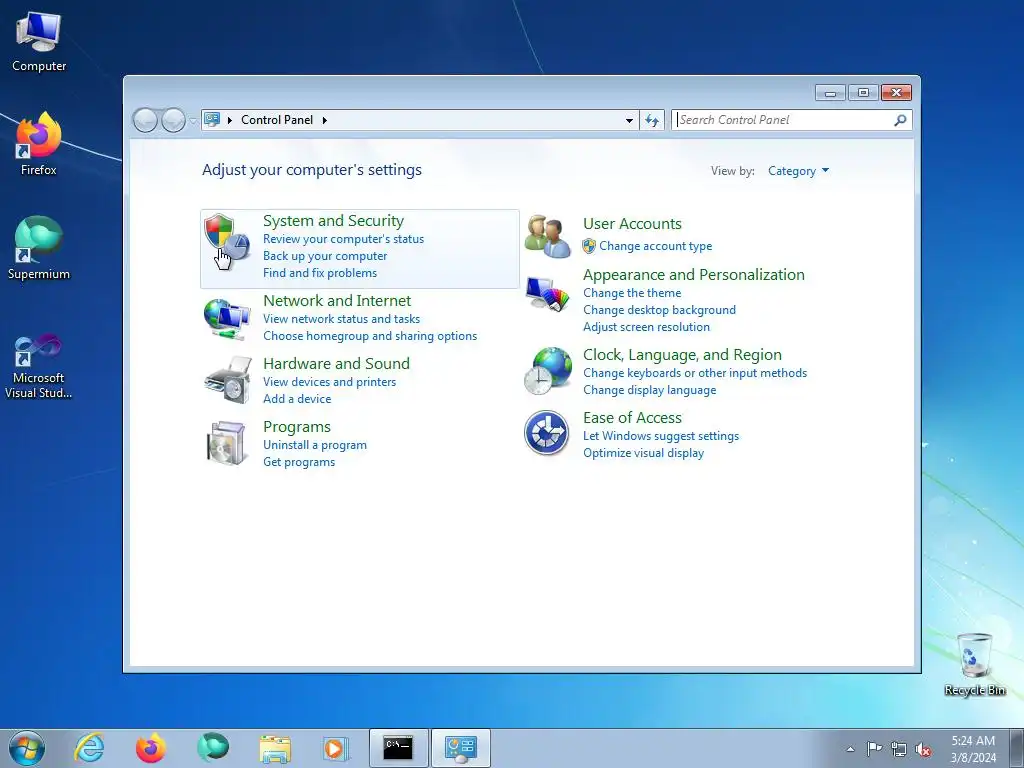Click the Back navigation arrow button

[145, 120]
